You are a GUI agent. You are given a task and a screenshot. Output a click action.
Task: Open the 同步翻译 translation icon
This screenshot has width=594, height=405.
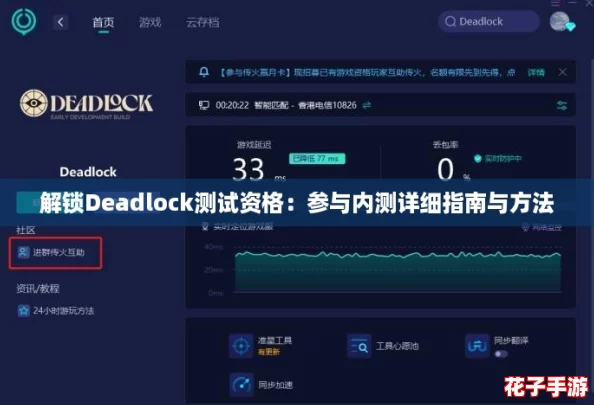(477, 346)
